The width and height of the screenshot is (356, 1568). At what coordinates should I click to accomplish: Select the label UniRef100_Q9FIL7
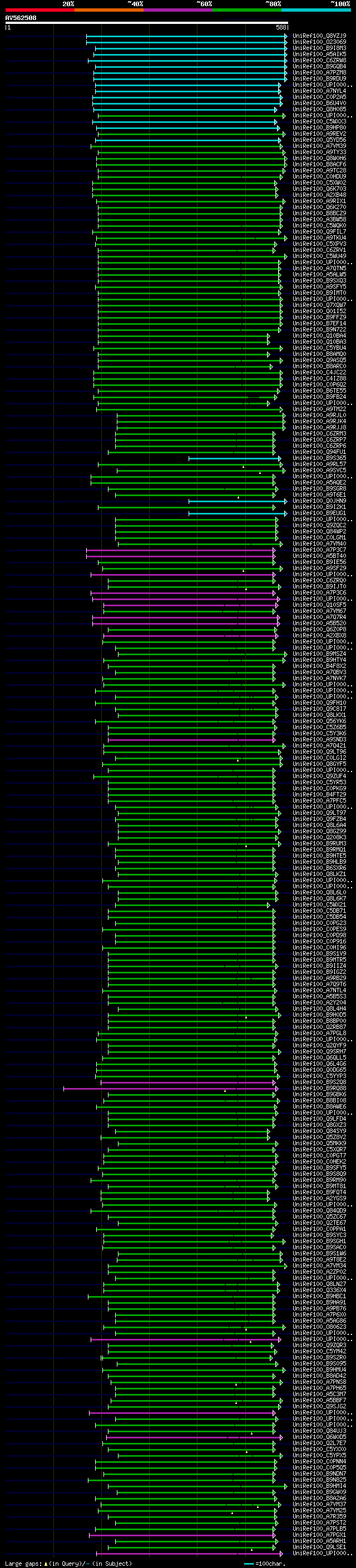tap(319, 232)
